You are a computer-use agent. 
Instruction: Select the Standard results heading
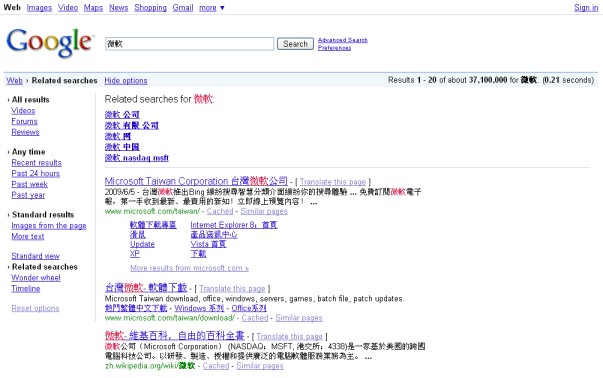tap(43, 215)
